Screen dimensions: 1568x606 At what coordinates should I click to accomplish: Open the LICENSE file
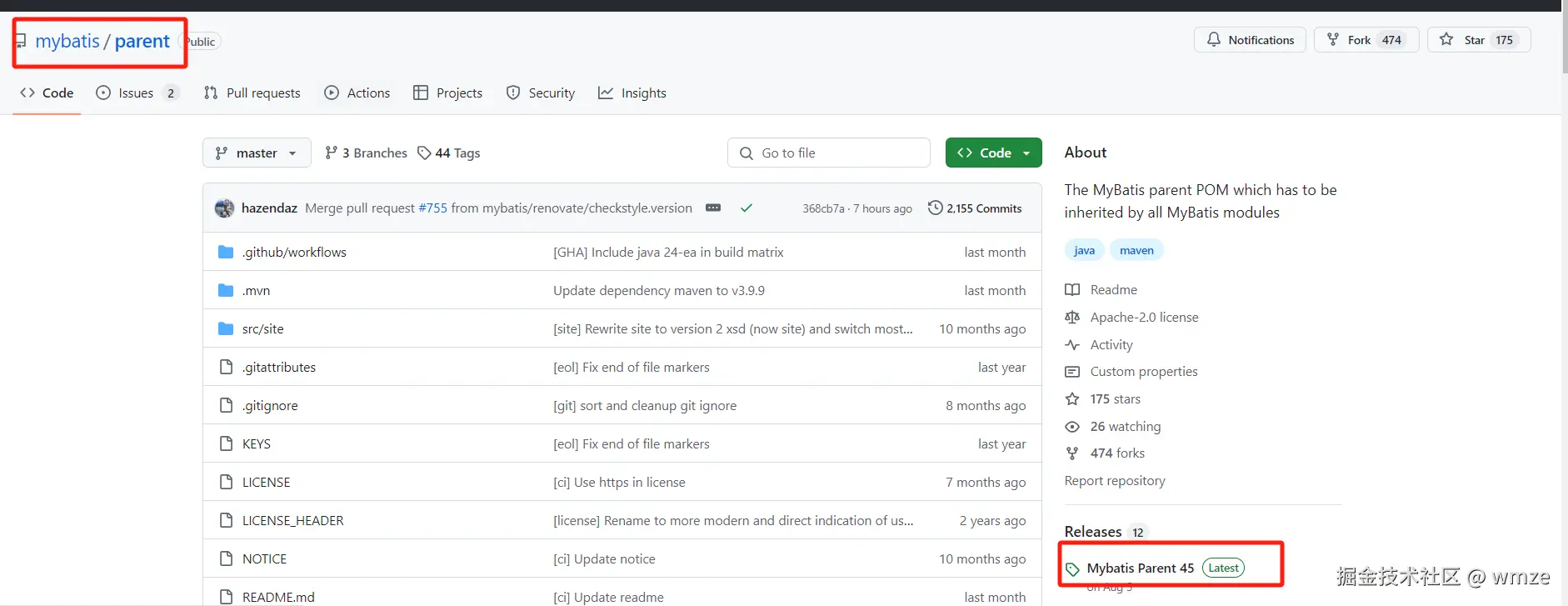pos(267,482)
